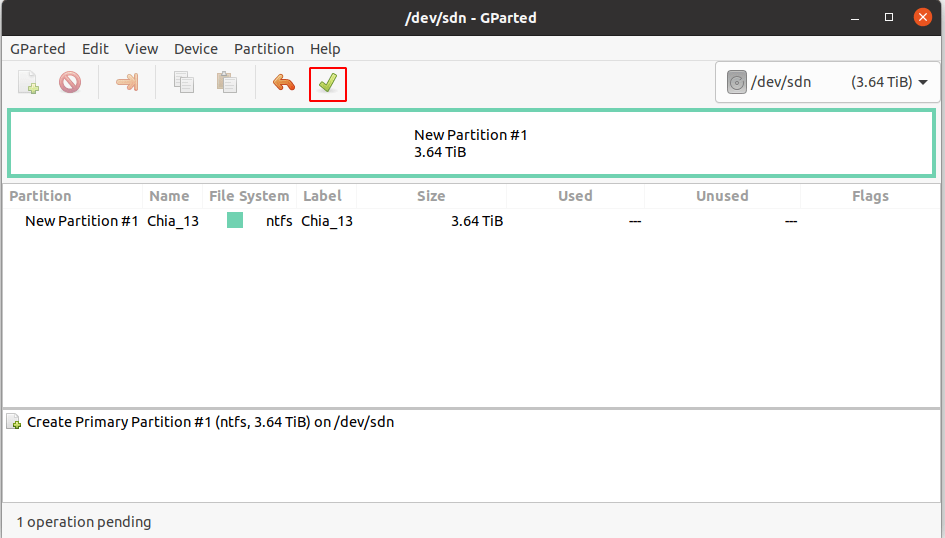
Task: Click the Size column header
Action: (431, 196)
